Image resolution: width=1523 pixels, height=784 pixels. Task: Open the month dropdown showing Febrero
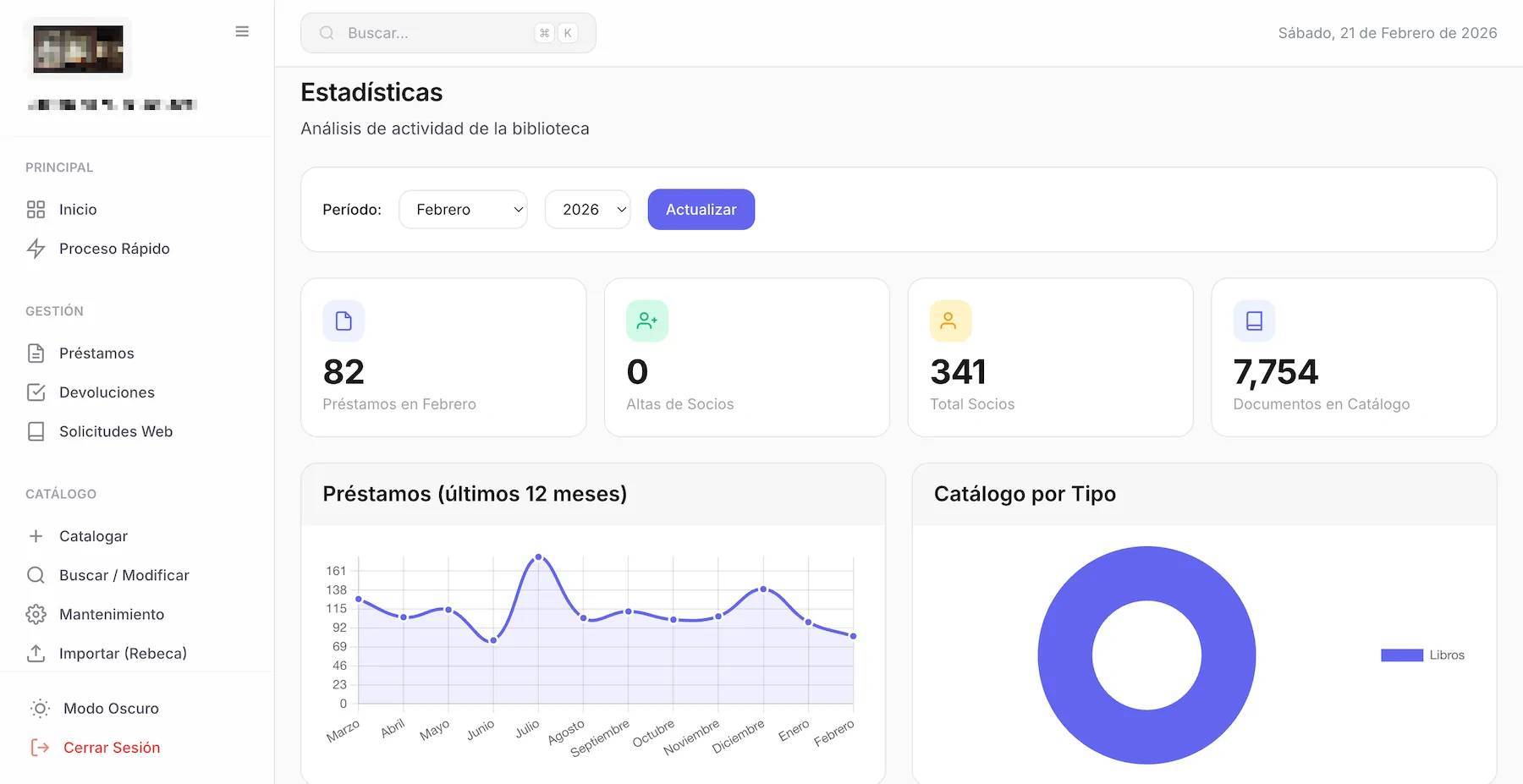463,210
